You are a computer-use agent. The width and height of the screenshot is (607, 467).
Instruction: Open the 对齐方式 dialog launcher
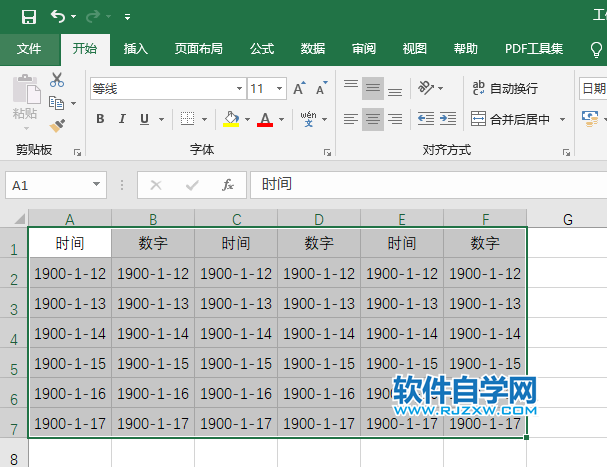(x=566, y=153)
